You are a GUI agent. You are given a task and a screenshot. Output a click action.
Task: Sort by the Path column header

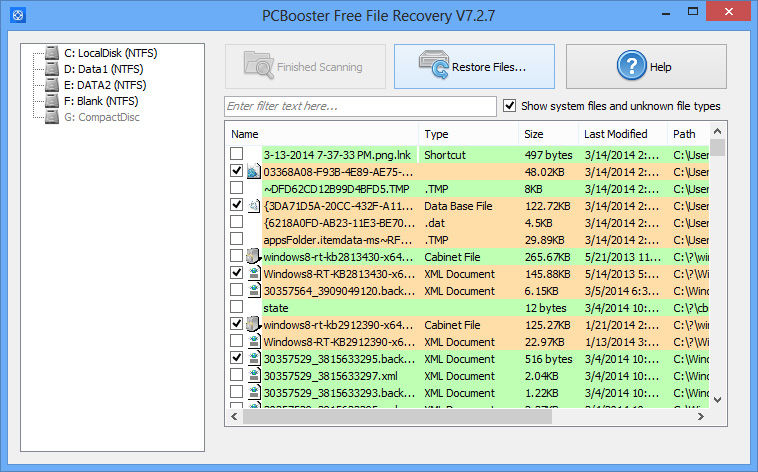(x=688, y=134)
